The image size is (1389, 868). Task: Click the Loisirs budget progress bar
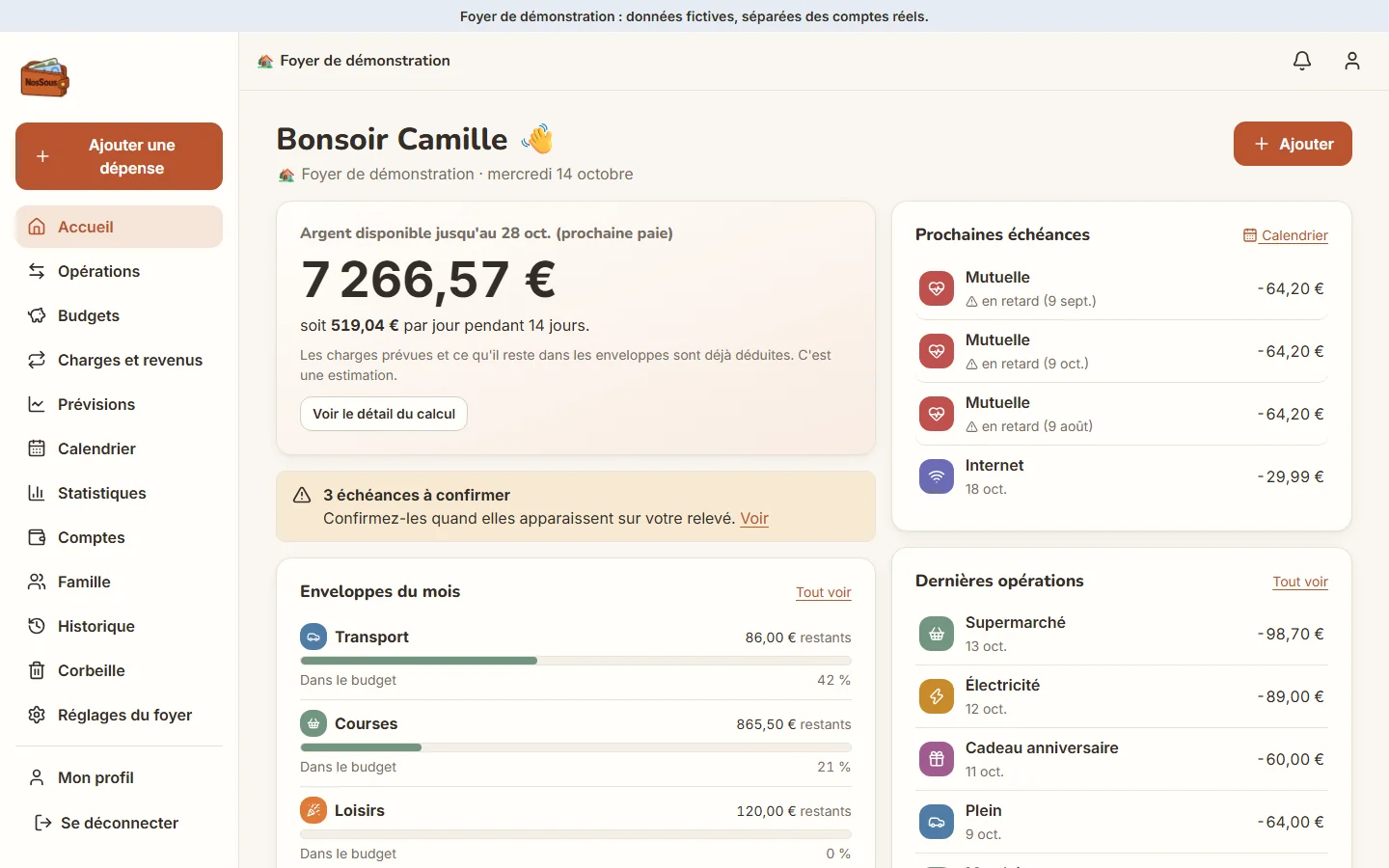tap(576, 834)
